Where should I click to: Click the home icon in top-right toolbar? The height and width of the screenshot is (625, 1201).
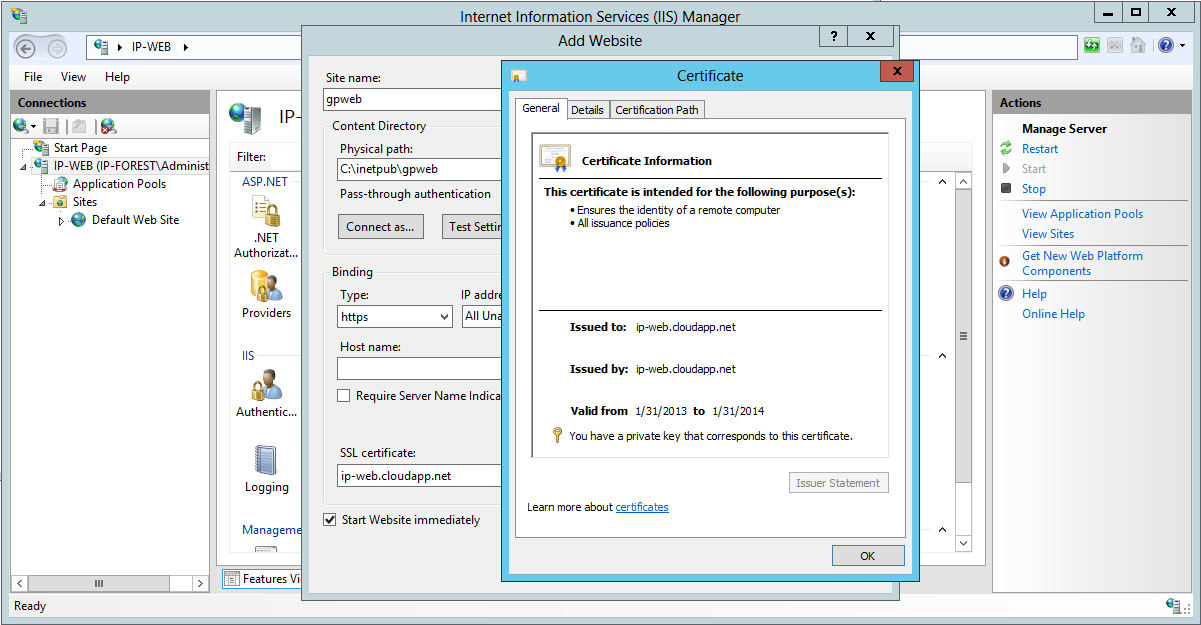[1138, 46]
